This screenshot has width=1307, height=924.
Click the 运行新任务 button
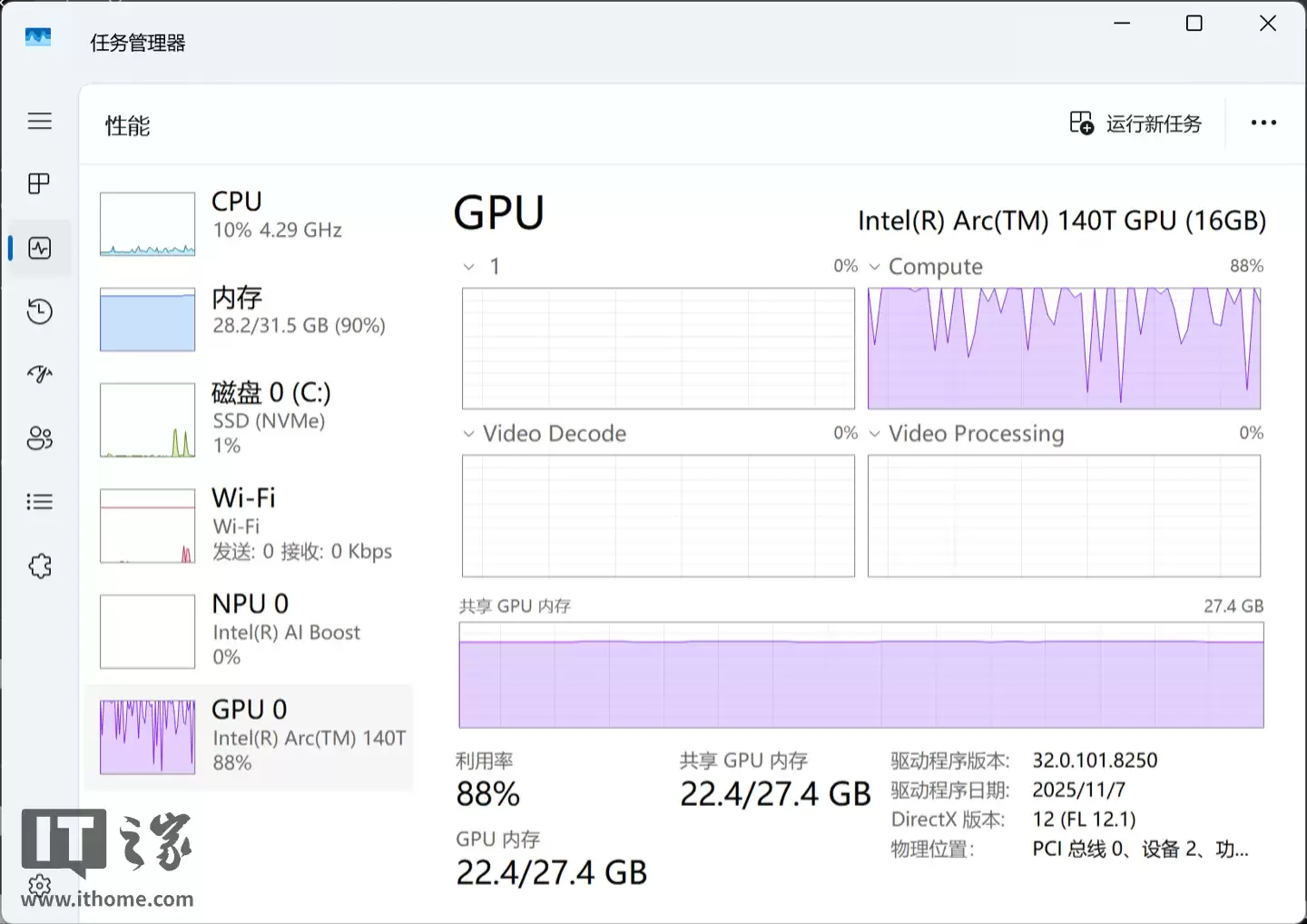1153,123
